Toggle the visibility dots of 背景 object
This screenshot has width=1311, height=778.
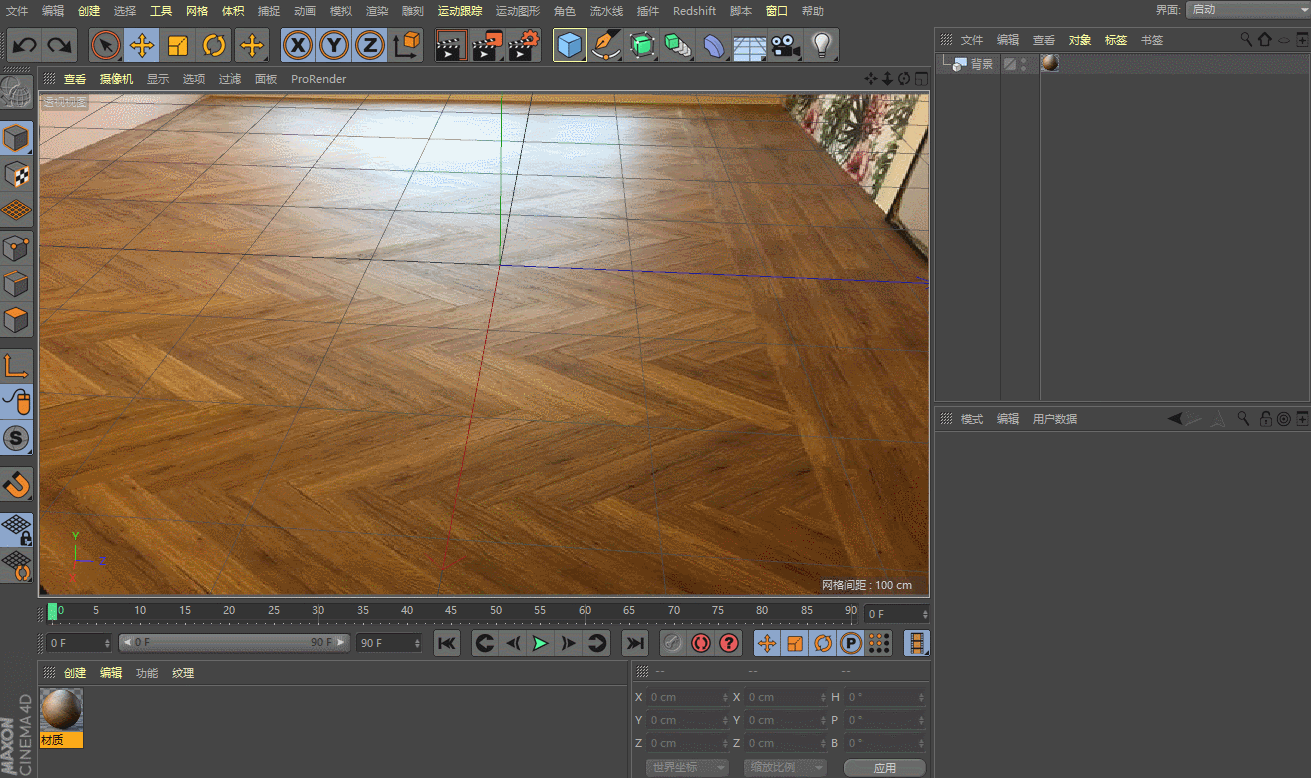pos(1023,64)
